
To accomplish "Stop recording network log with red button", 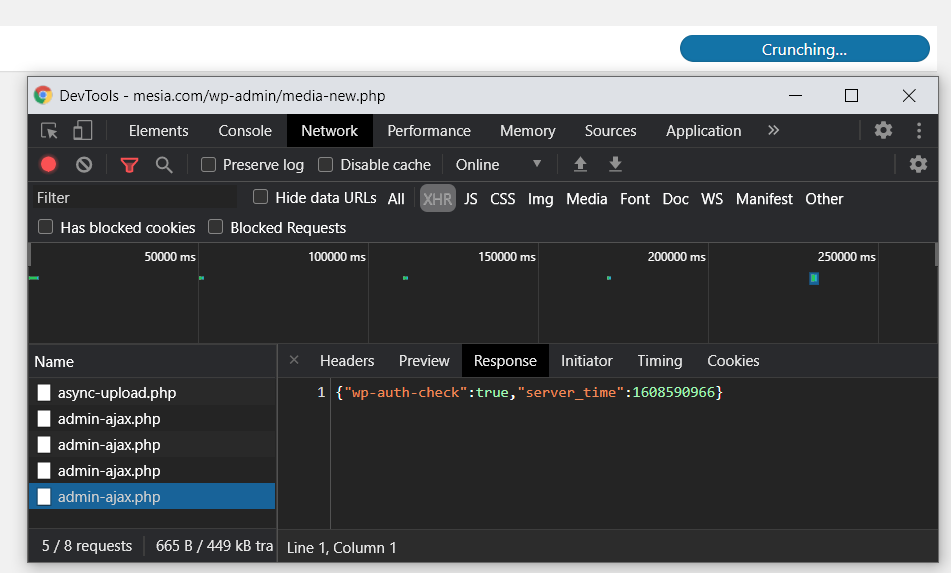I will coord(49,164).
